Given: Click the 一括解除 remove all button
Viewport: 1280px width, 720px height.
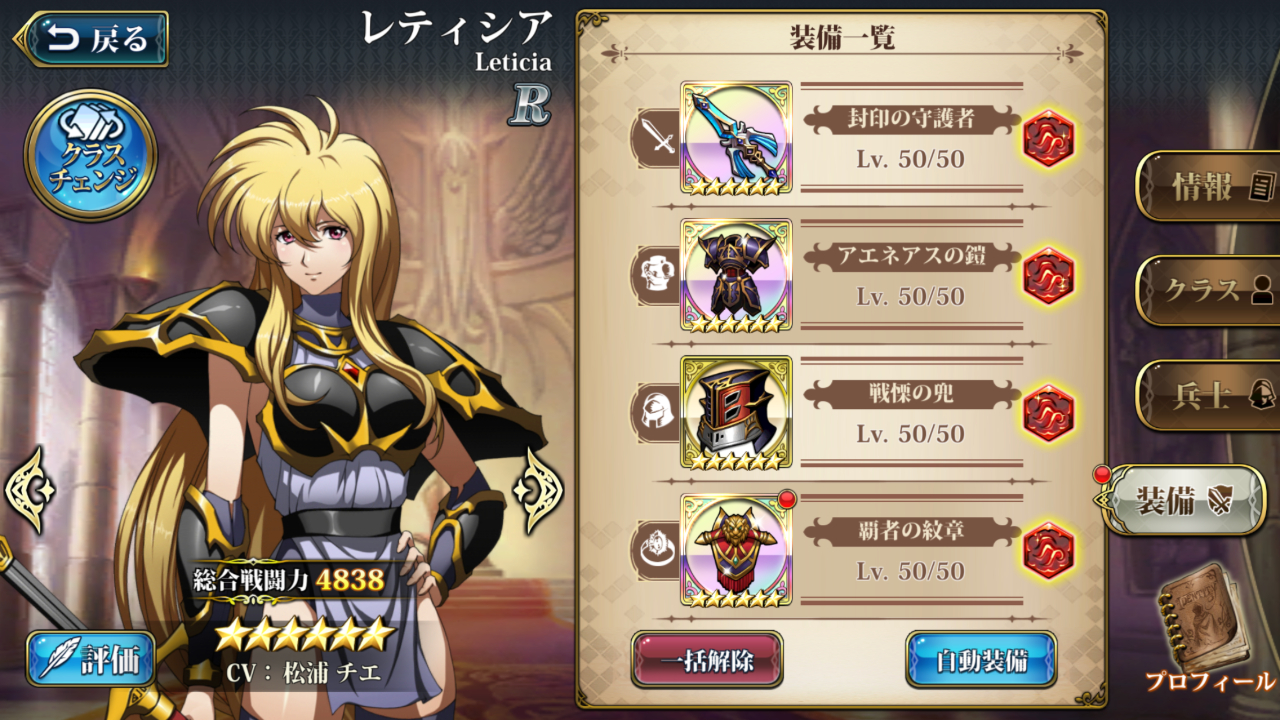Looking at the screenshot, I should (707, 660).
